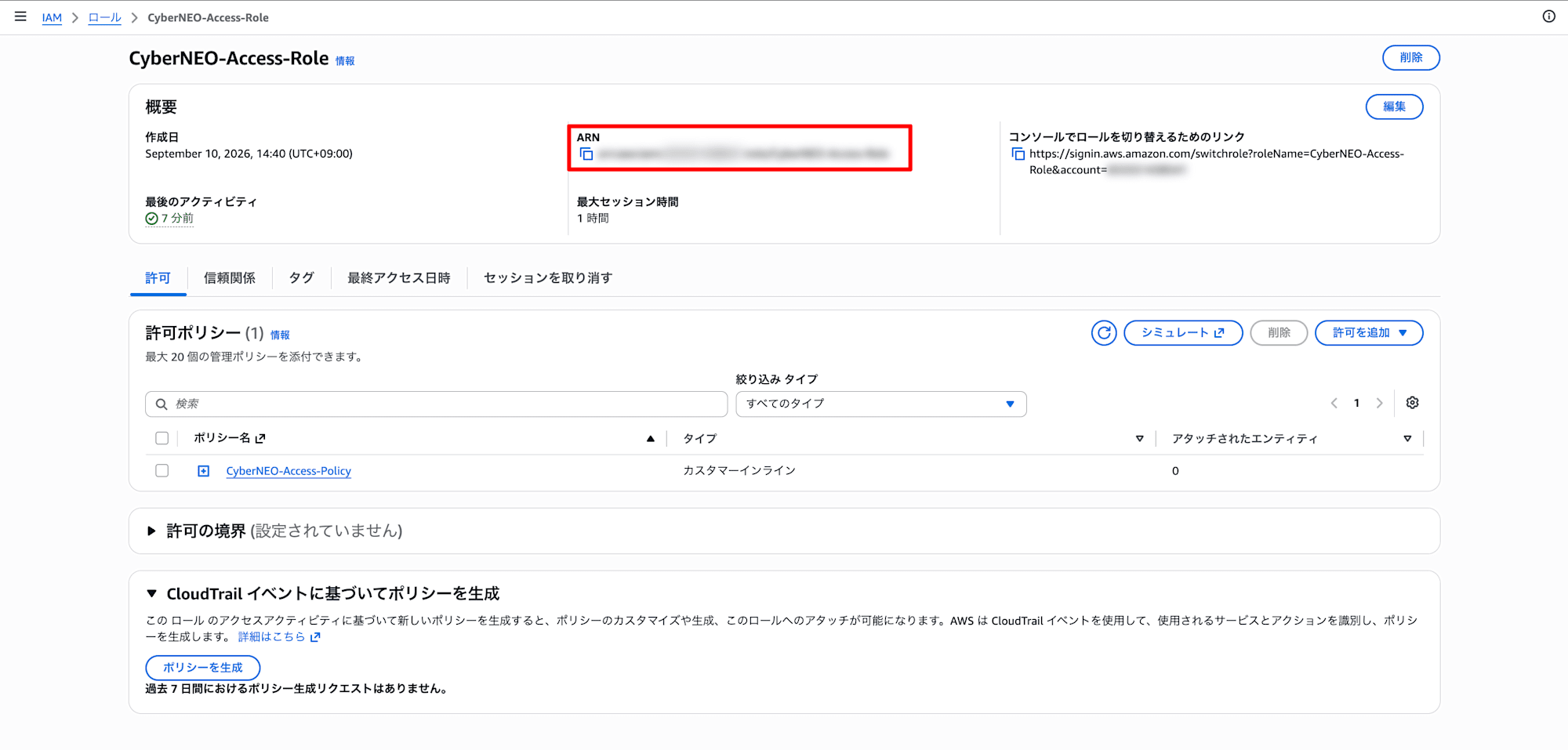Open the hamburger navigation menu
This screenshot has width=1568, height=750.
pyautogui.click(x=20, y=16)
